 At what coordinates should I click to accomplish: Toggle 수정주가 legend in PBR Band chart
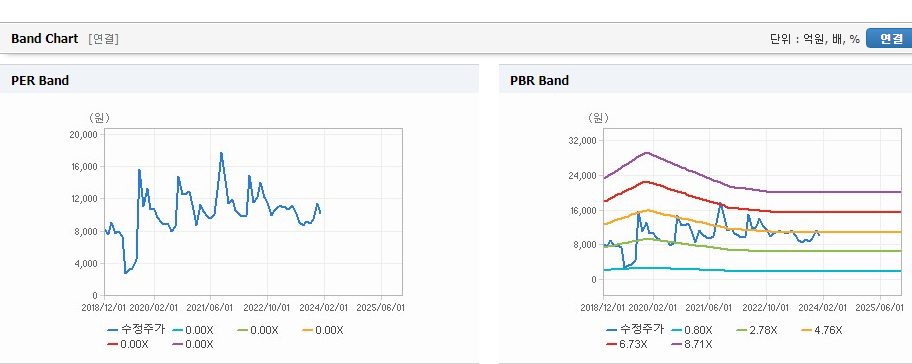(x=635, y=330)
